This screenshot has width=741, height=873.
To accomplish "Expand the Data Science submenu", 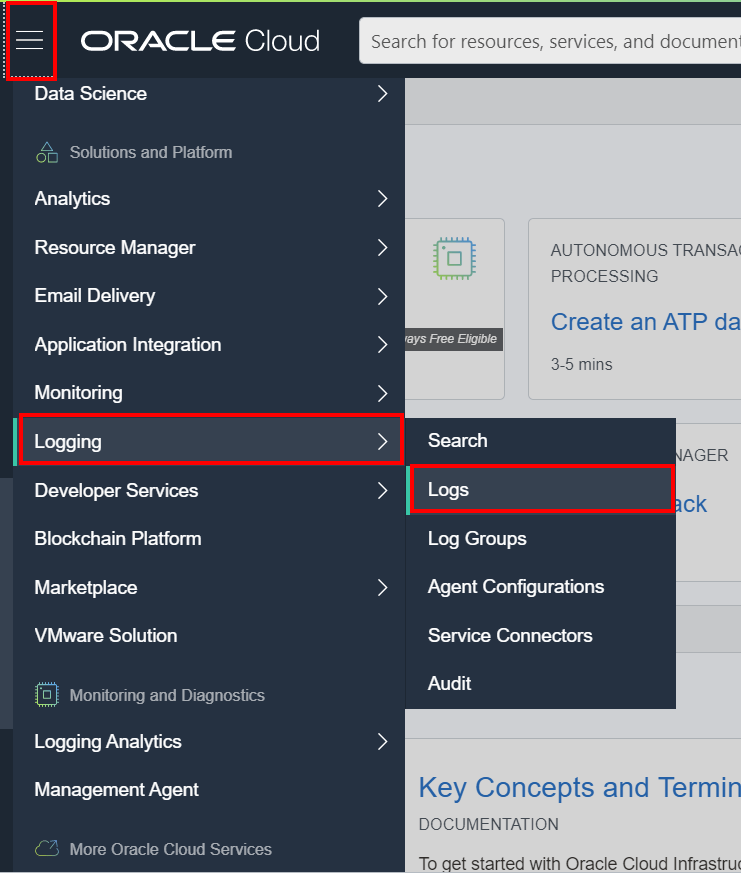I will pyautogui.click(x=381, y=93).
